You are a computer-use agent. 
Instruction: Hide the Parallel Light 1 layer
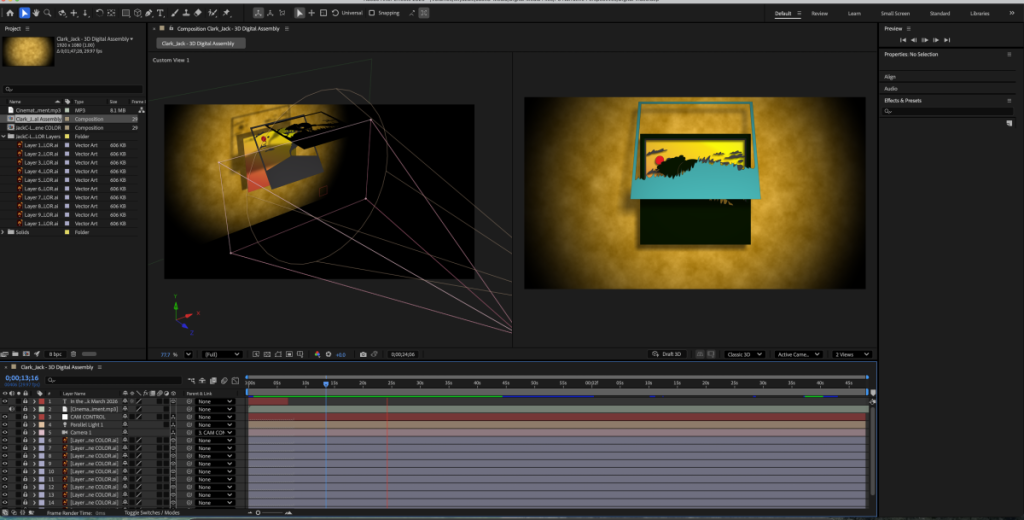(5, 425)
